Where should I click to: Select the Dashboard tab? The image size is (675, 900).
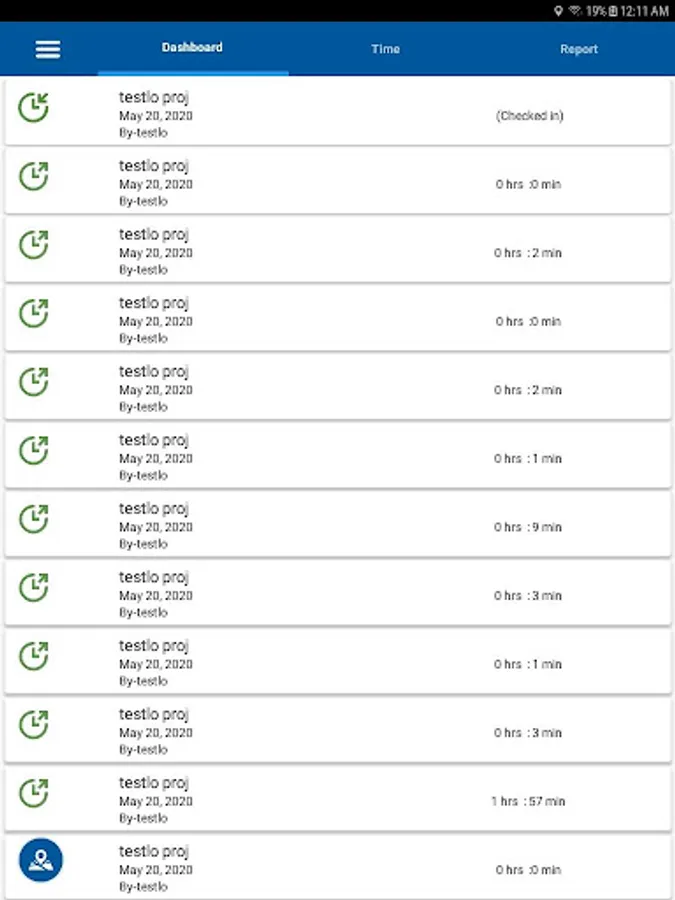[x=192, y=48]
